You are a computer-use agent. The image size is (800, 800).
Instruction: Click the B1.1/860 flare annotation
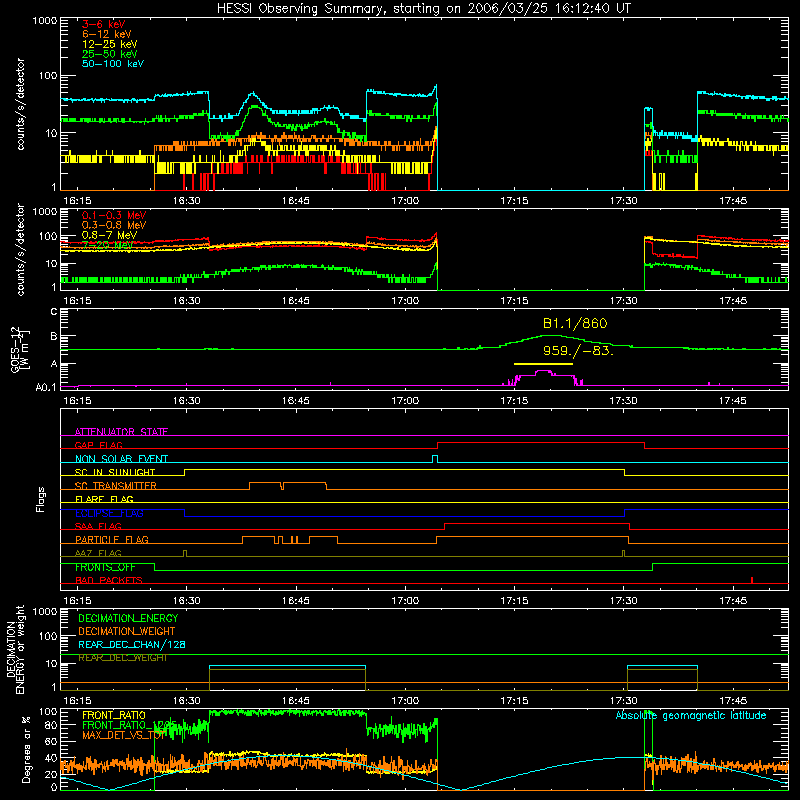click(575, 323)
